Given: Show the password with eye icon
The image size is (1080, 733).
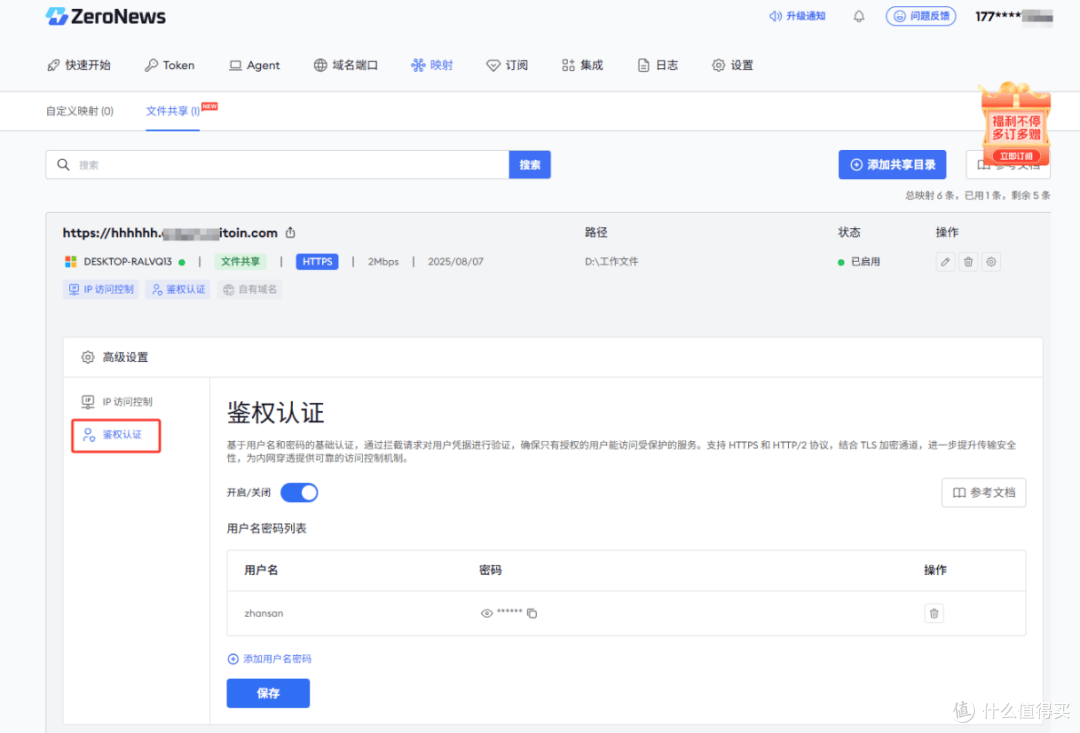Looking at the screenshot, I should pos(486,613).
